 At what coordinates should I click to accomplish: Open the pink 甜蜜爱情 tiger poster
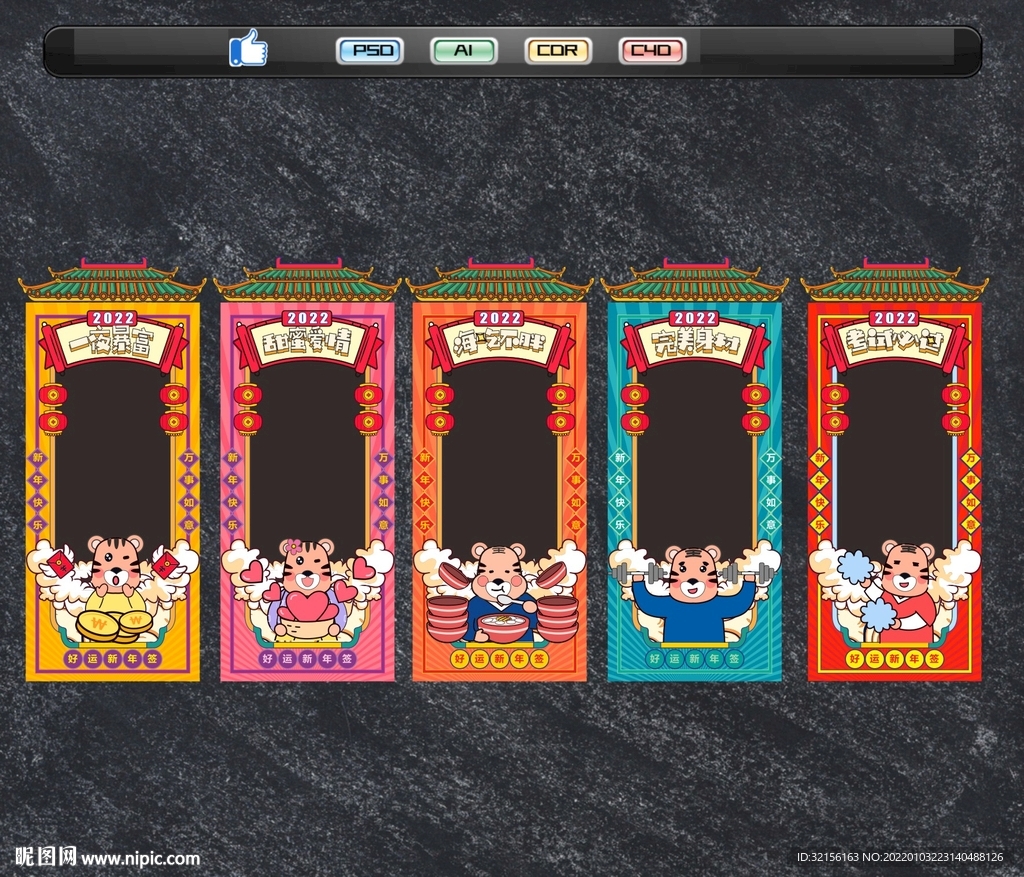coord(307,470)
